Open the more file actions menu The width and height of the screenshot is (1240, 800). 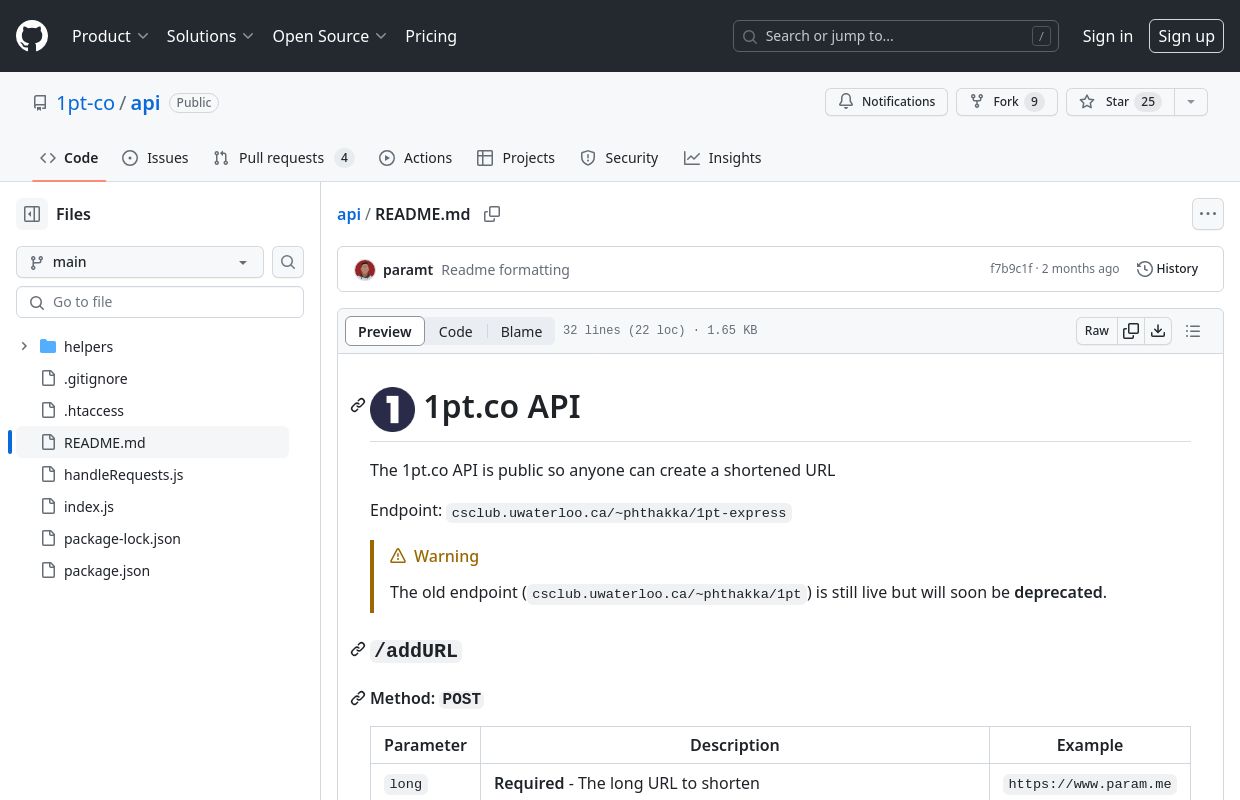tap(1208, 214)
